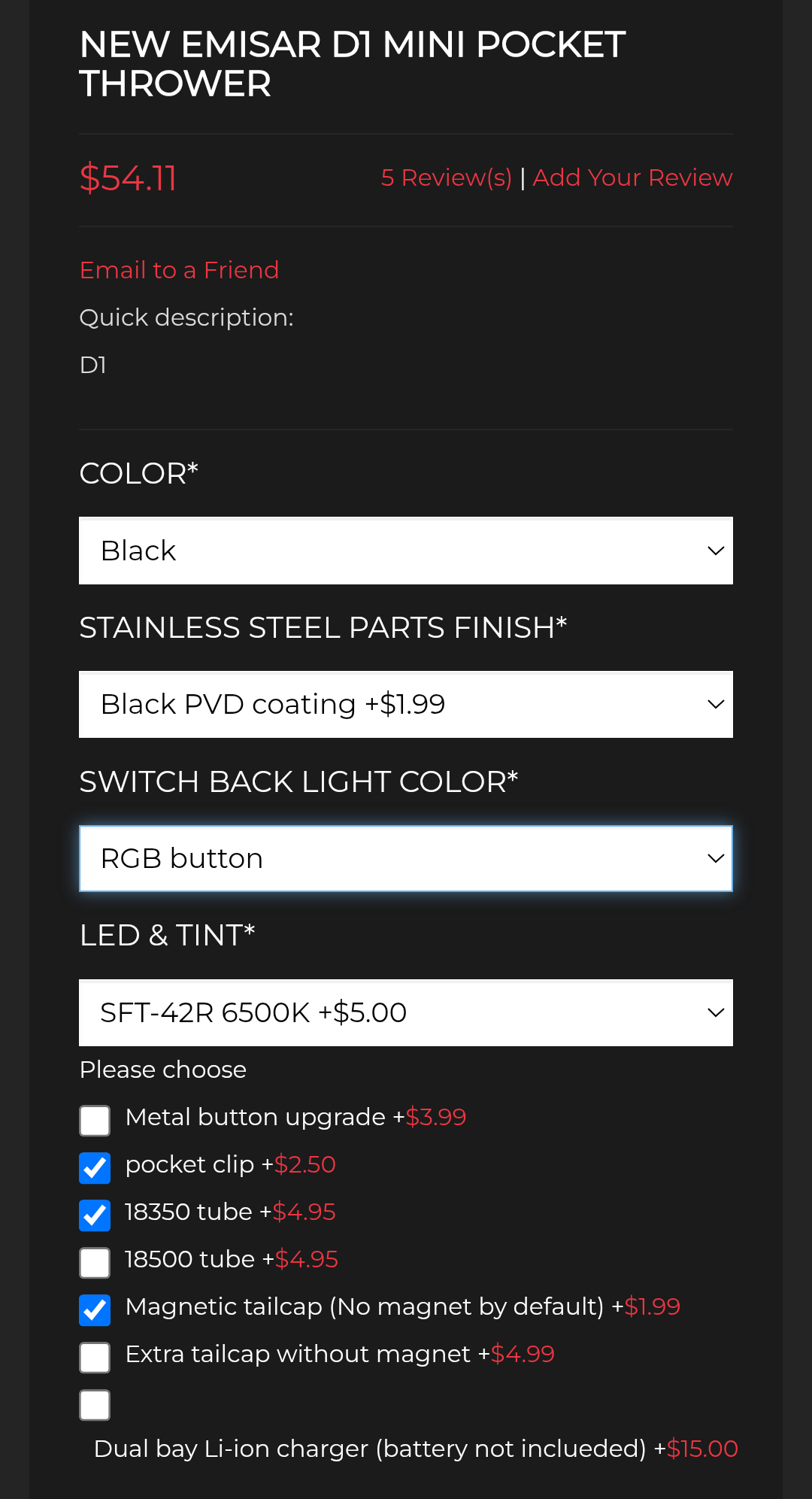Click the chevron on RGB button select

716,859
